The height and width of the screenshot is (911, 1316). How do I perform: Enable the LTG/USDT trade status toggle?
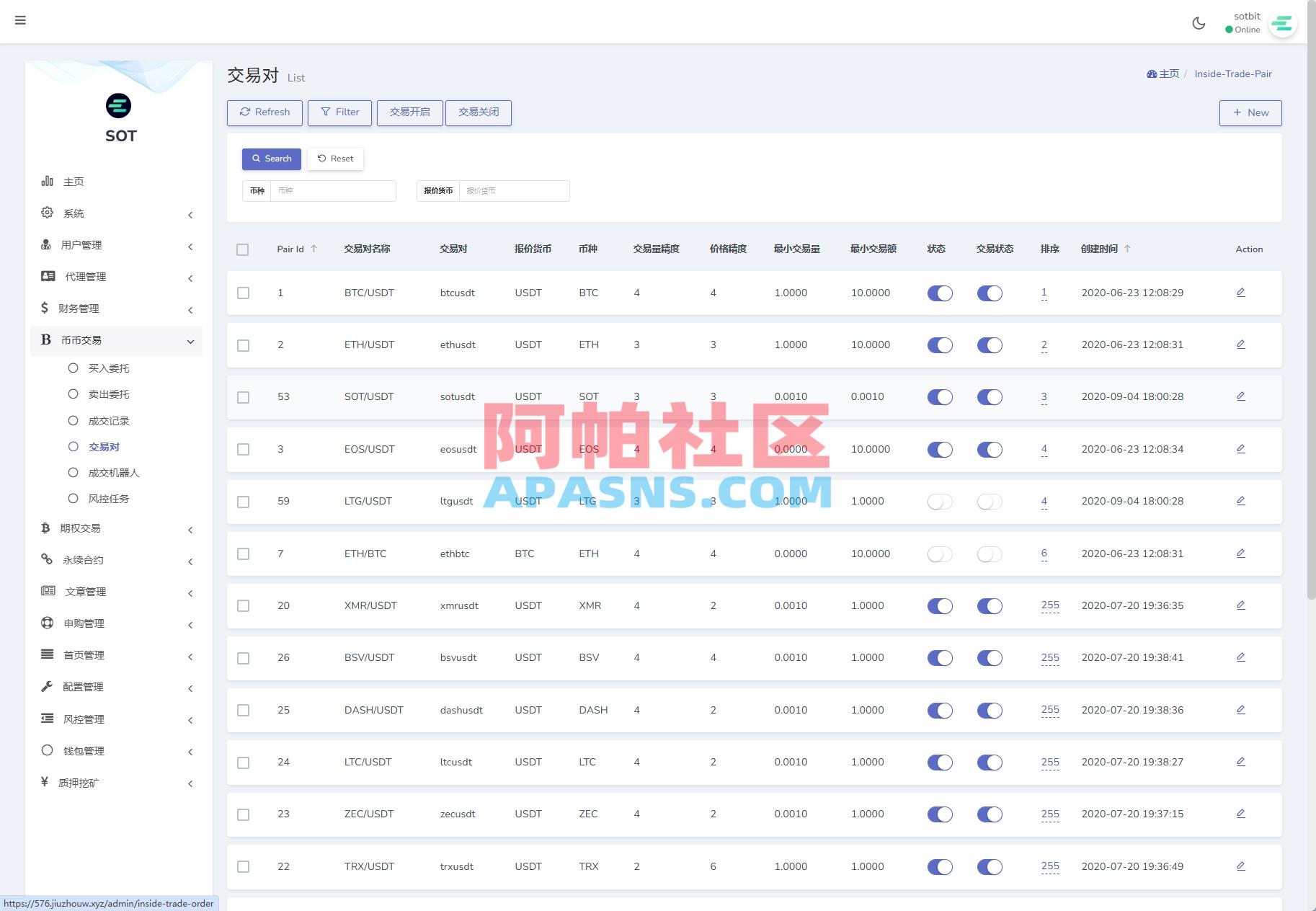pyautogui.click(x=990, y=502)
